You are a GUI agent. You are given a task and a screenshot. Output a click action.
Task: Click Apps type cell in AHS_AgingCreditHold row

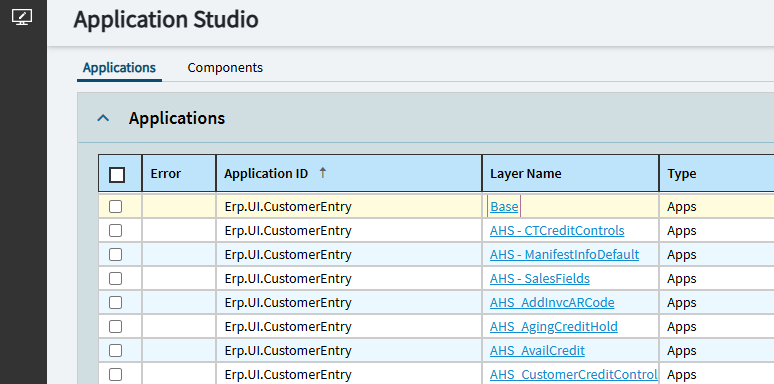coord(716,326)
